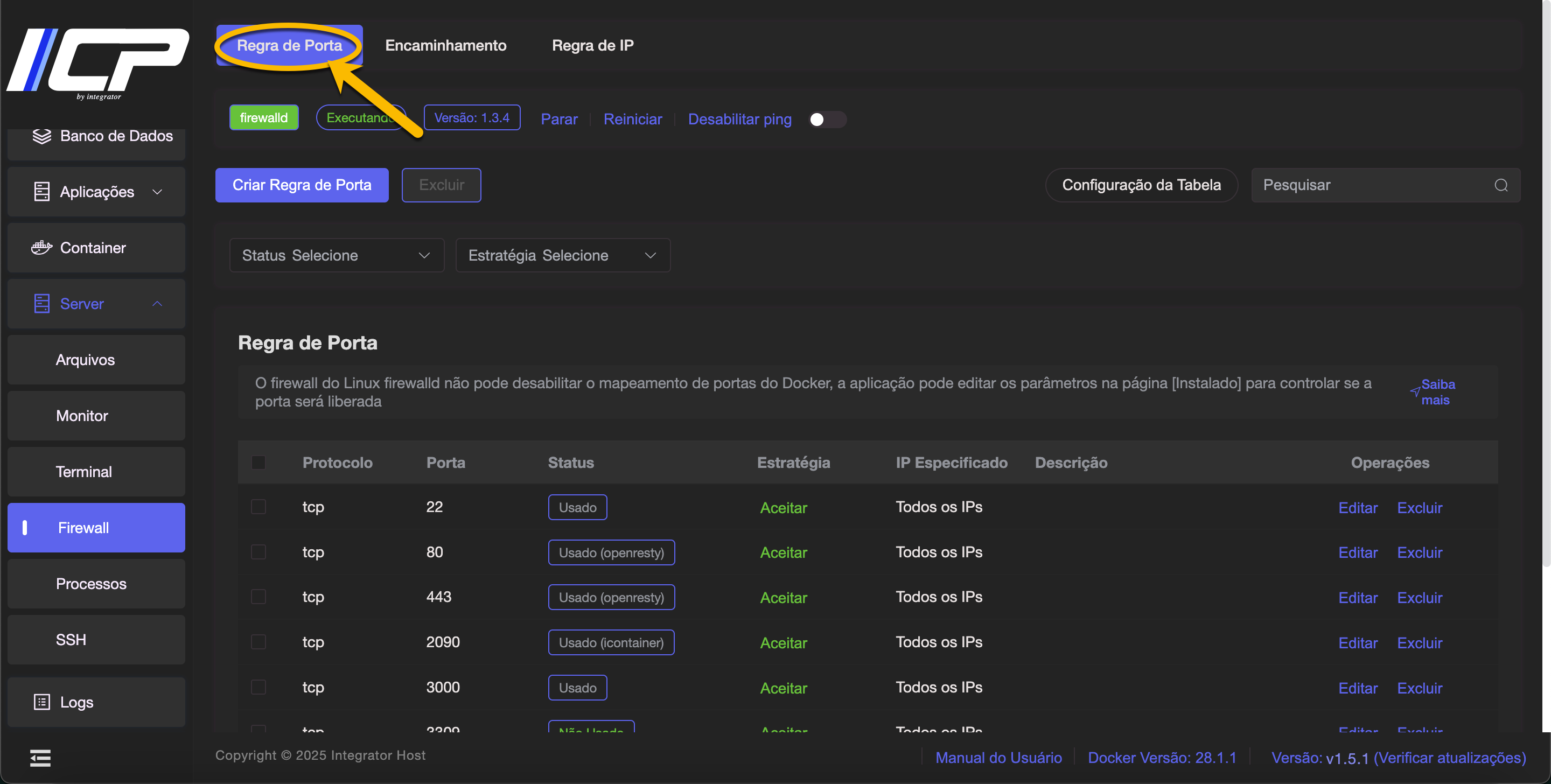The height and width of the screenshot is (784, 1551).
Task: Click the Container whale icon
Action: 41,248
